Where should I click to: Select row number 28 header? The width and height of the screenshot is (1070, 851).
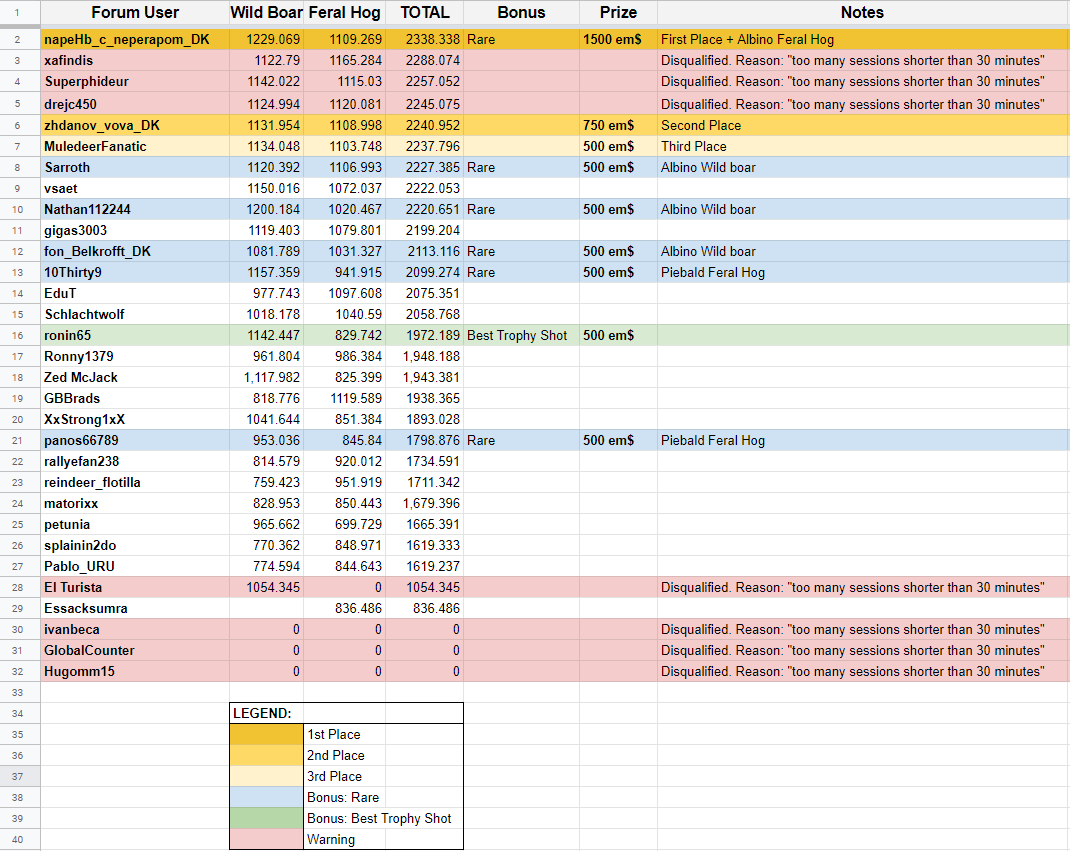coord(19,587)
